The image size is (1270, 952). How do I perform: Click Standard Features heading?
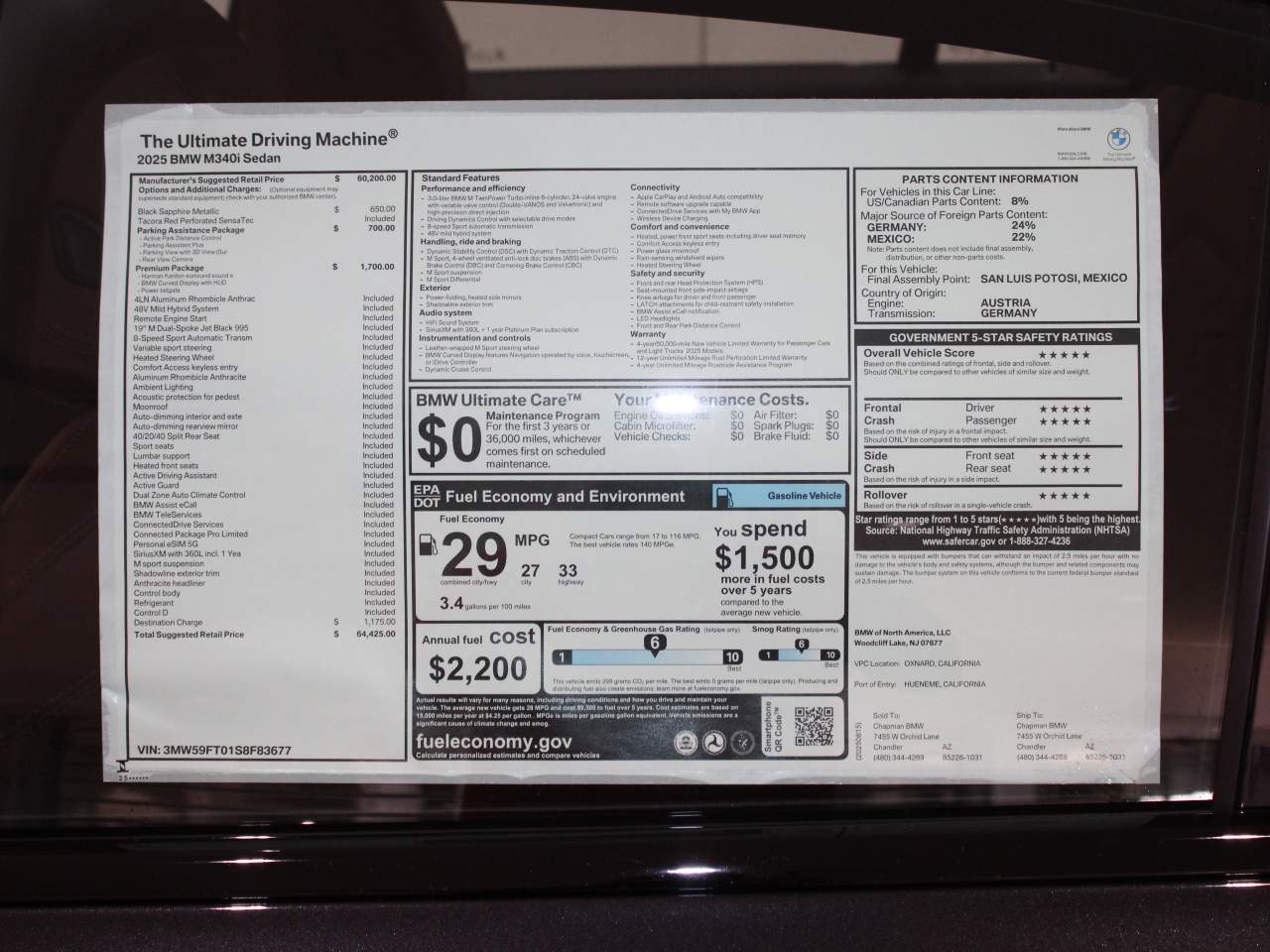(460, 178)
